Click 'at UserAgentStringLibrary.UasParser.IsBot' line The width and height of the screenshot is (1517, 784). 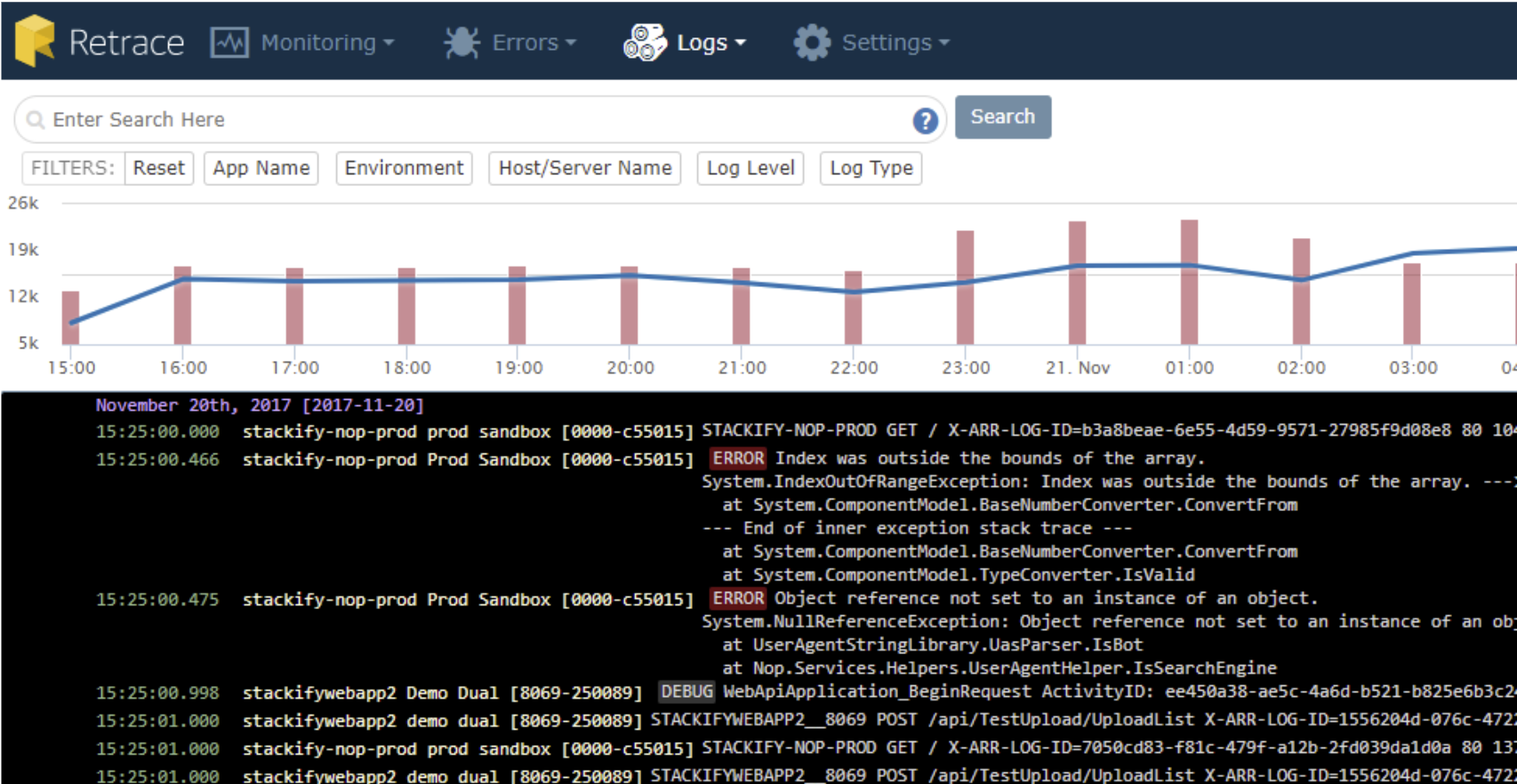pos(933,644)
